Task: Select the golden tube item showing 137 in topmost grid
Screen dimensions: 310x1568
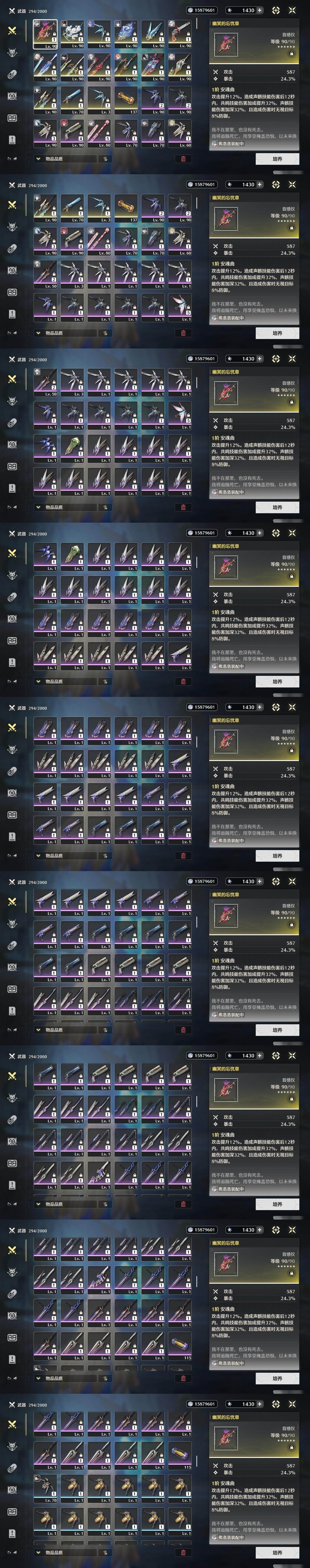Action: pos(126,100)
